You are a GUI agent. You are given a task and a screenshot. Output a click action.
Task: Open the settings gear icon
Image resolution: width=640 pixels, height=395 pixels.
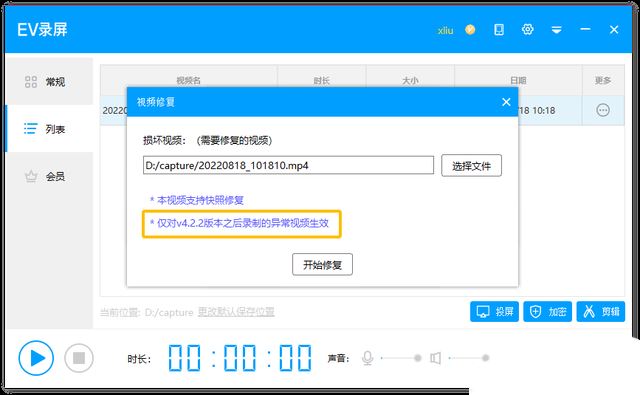coord(528,29)
